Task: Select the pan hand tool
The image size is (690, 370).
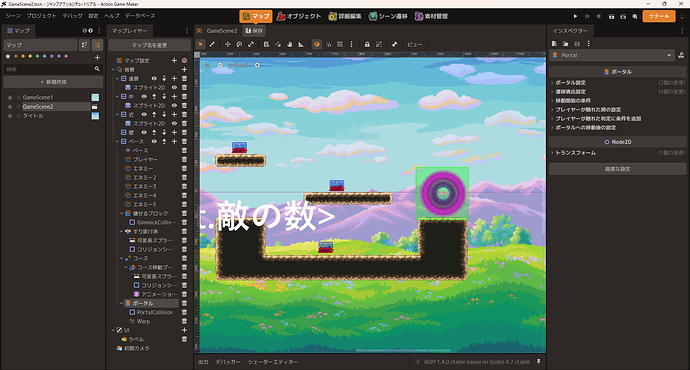Action: pyautogui.click(x=290, y=44)
